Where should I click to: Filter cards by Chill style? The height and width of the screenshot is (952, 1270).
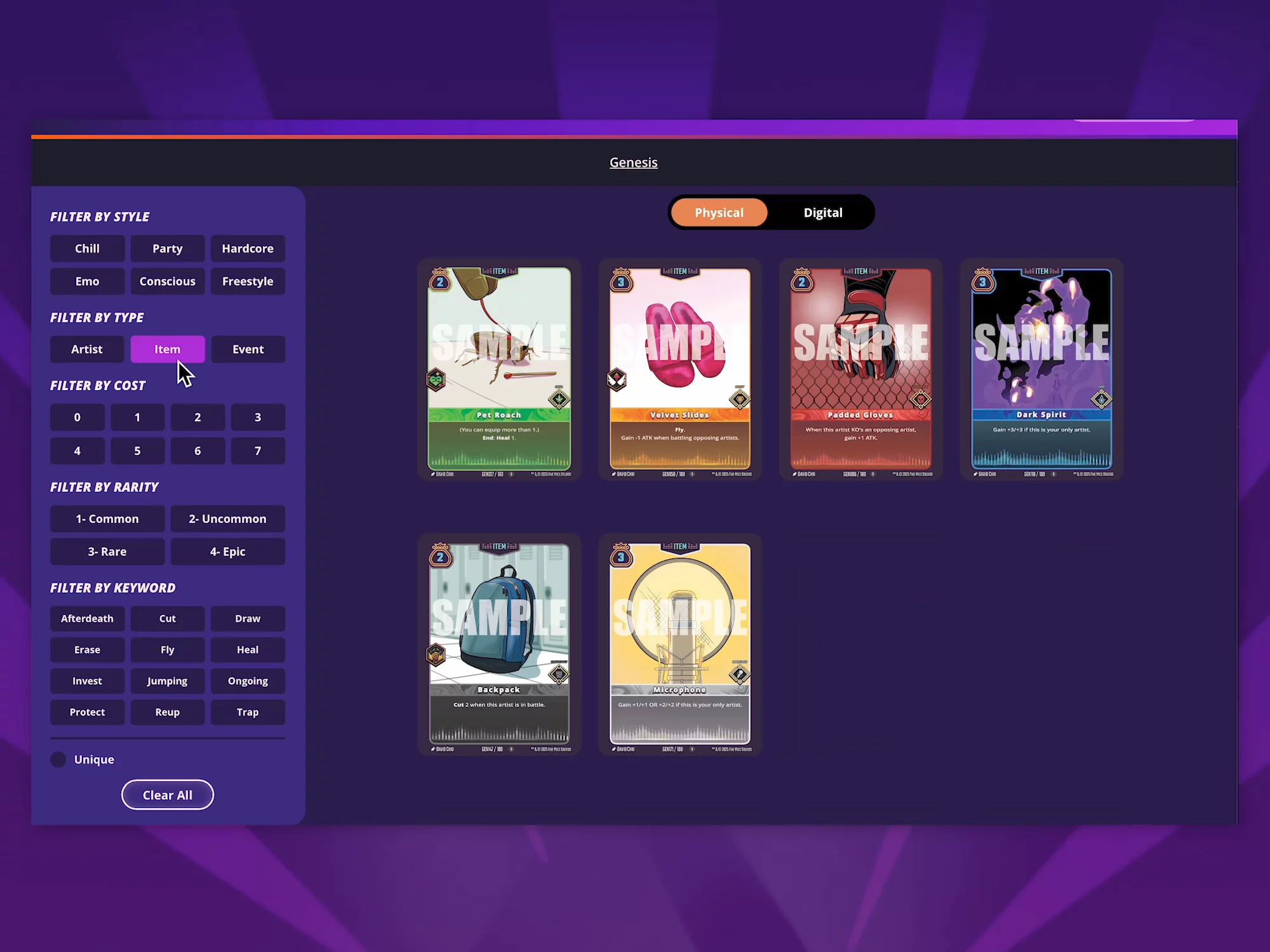[87, 248]
